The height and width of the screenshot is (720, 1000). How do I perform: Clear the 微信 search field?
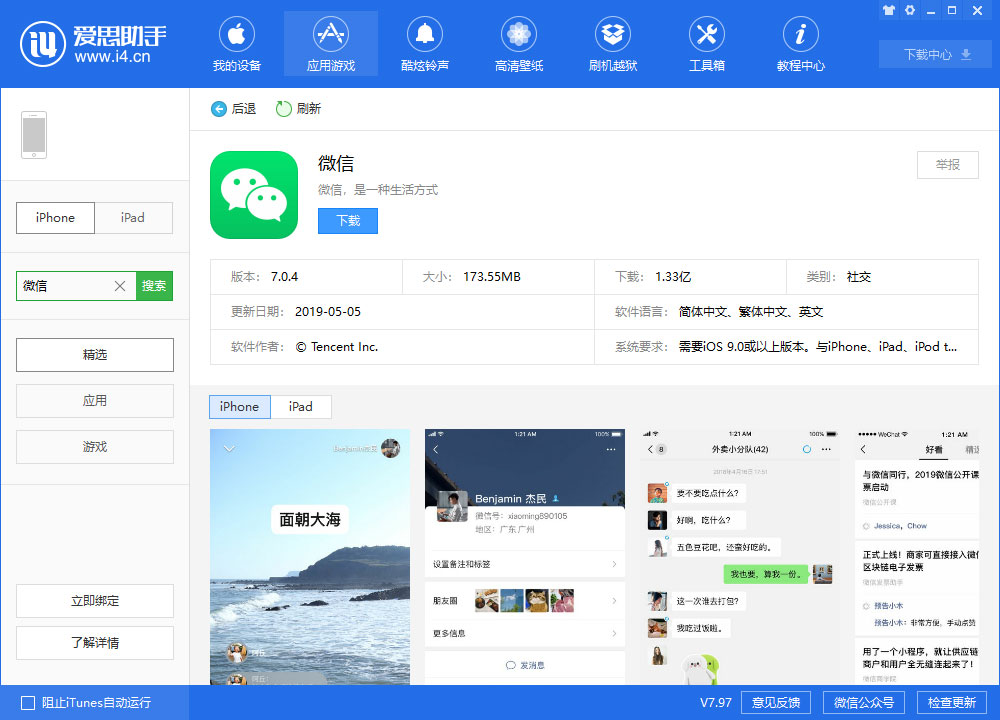click(119, 286)
